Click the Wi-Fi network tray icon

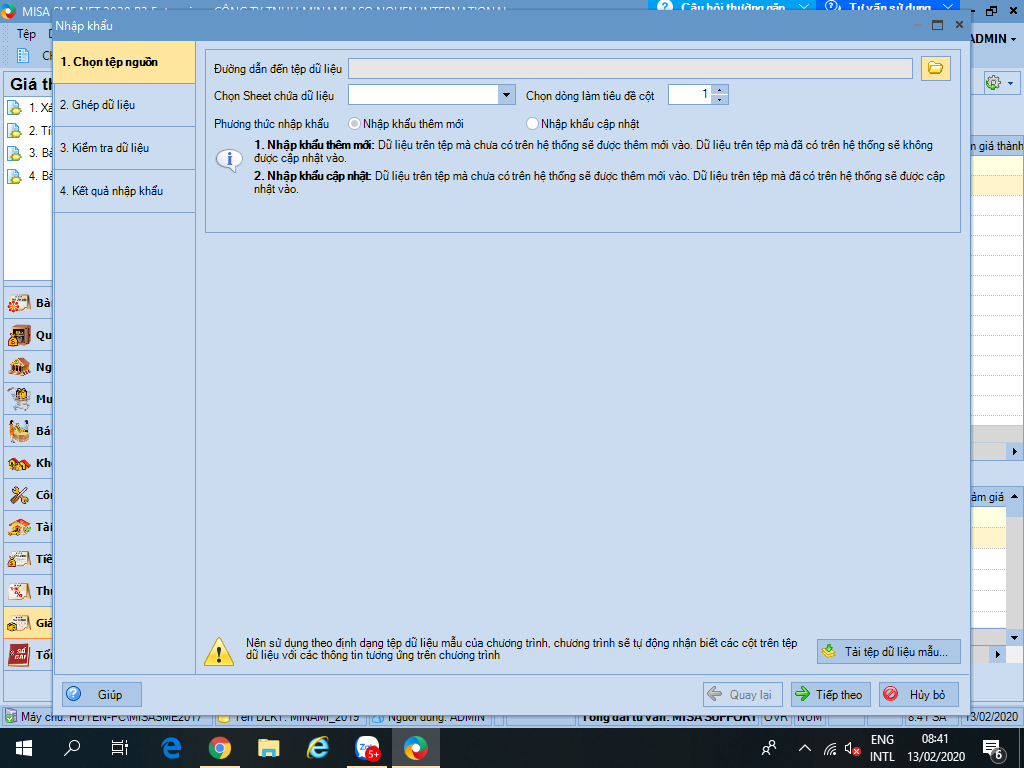830,748
